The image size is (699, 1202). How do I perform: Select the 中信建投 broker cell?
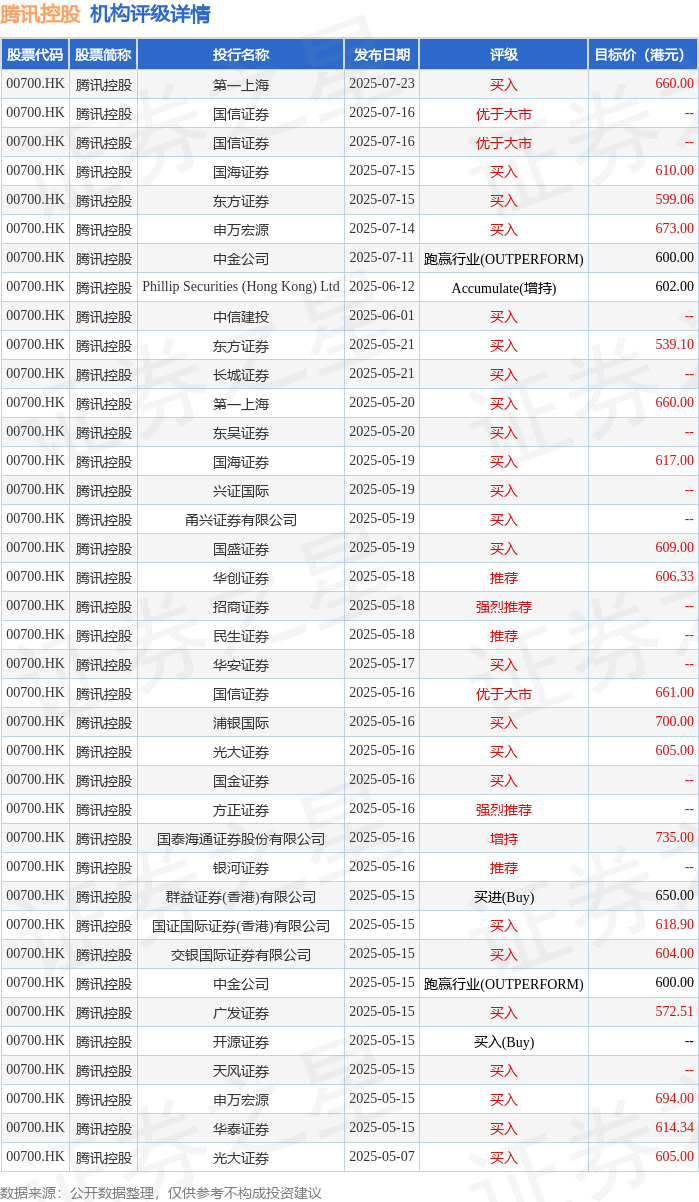tap(241, 316)
